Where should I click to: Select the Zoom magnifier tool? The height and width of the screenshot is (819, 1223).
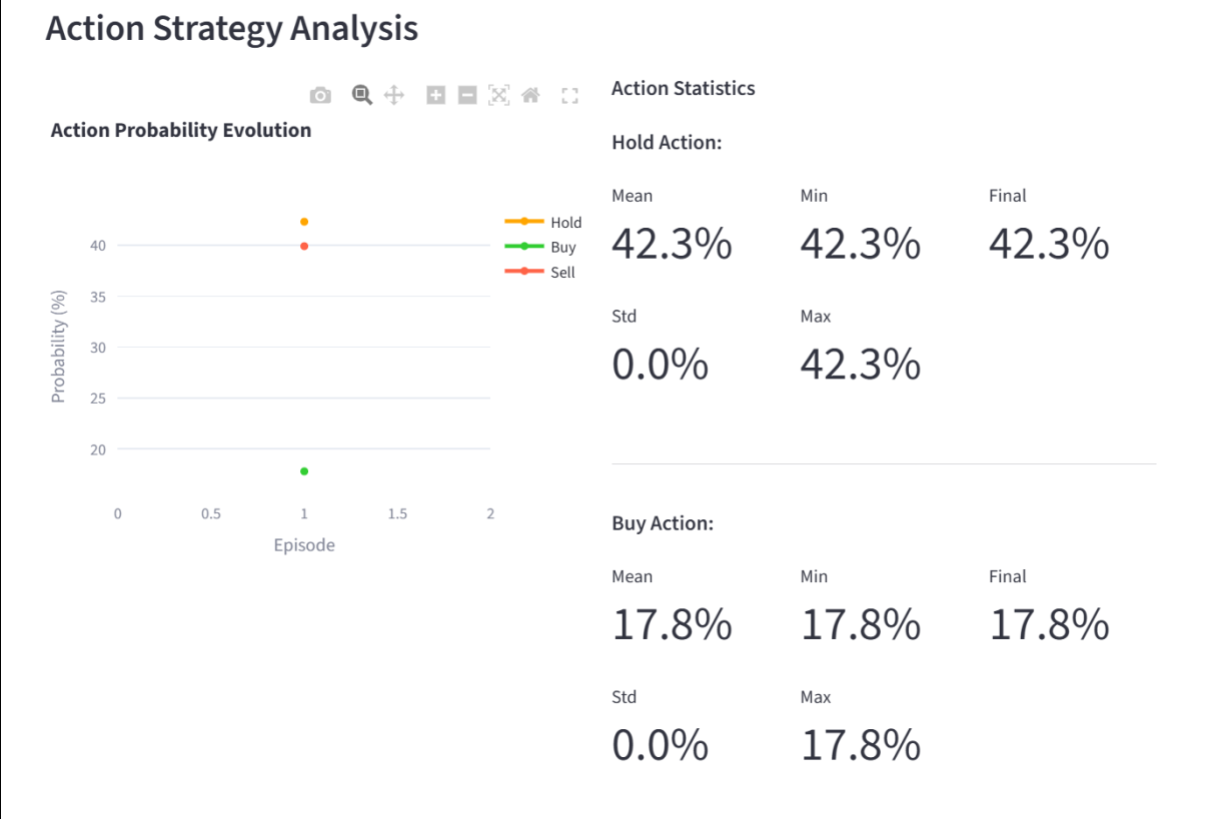coord(362,95)
